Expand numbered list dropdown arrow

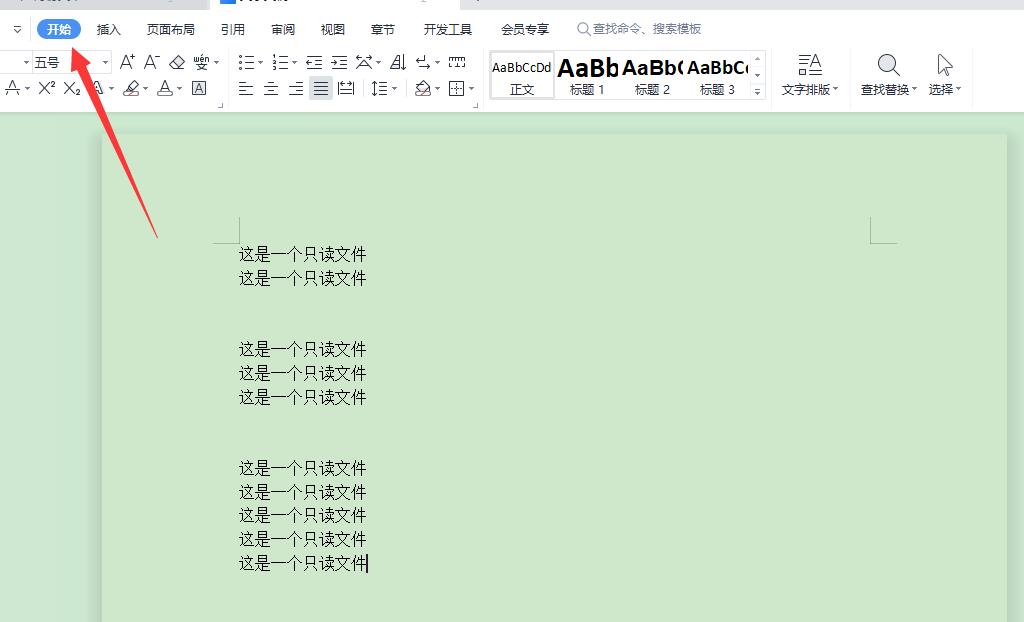point(295,63)
